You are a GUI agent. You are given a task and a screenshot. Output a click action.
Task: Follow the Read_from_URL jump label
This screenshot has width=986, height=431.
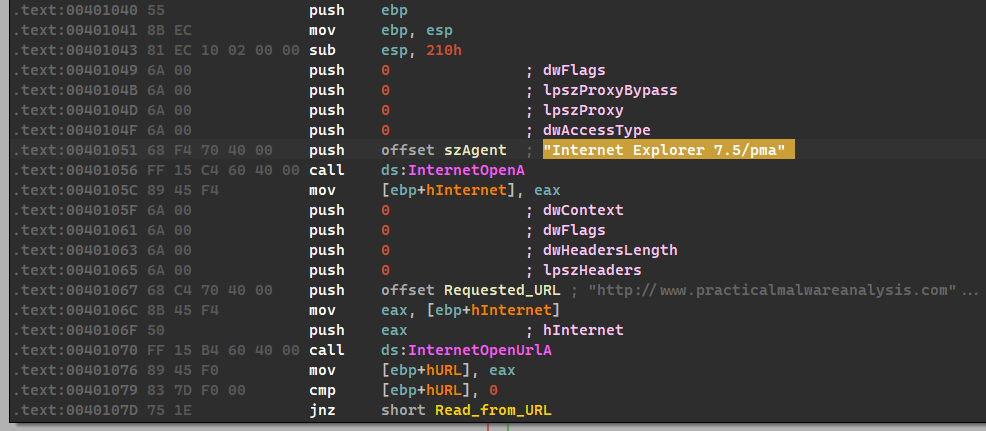493,410
